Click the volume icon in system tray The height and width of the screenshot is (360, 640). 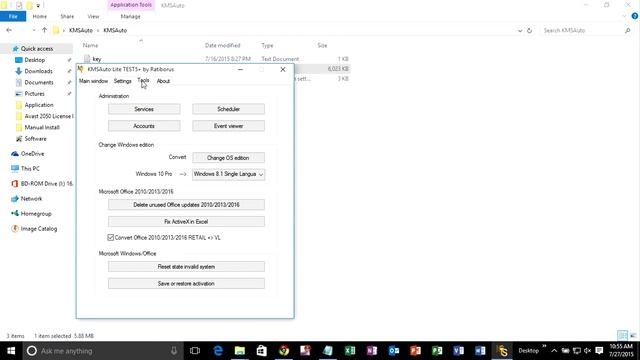[588, 351]
